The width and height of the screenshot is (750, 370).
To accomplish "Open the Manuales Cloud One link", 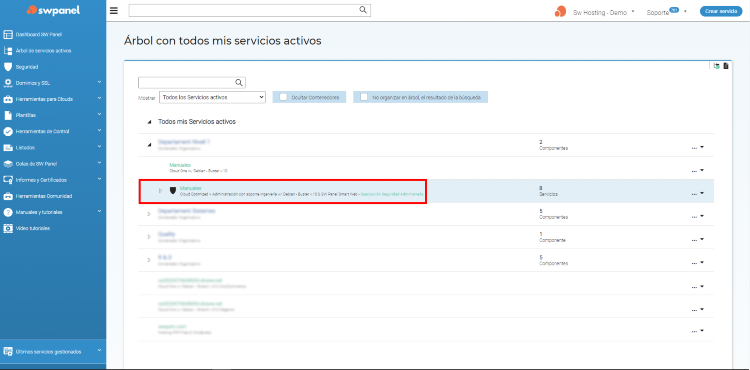I will (180, 165).
